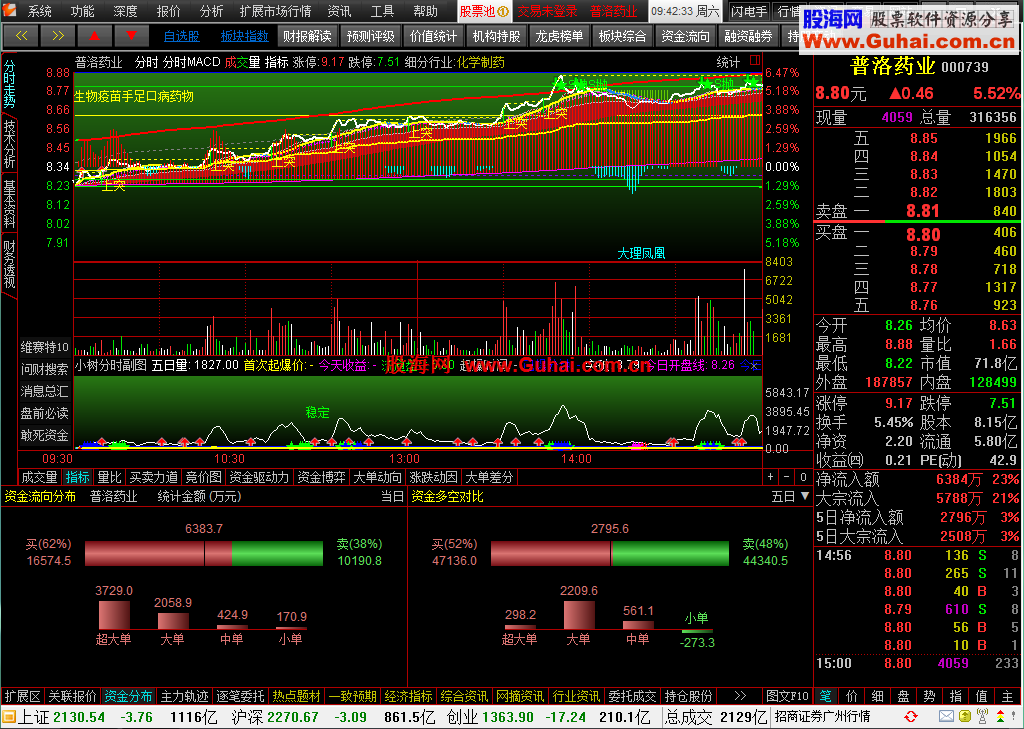The image size is (1024, 729).
Task: Click the small red square next to 统计
Action: (x=755, y=61)
